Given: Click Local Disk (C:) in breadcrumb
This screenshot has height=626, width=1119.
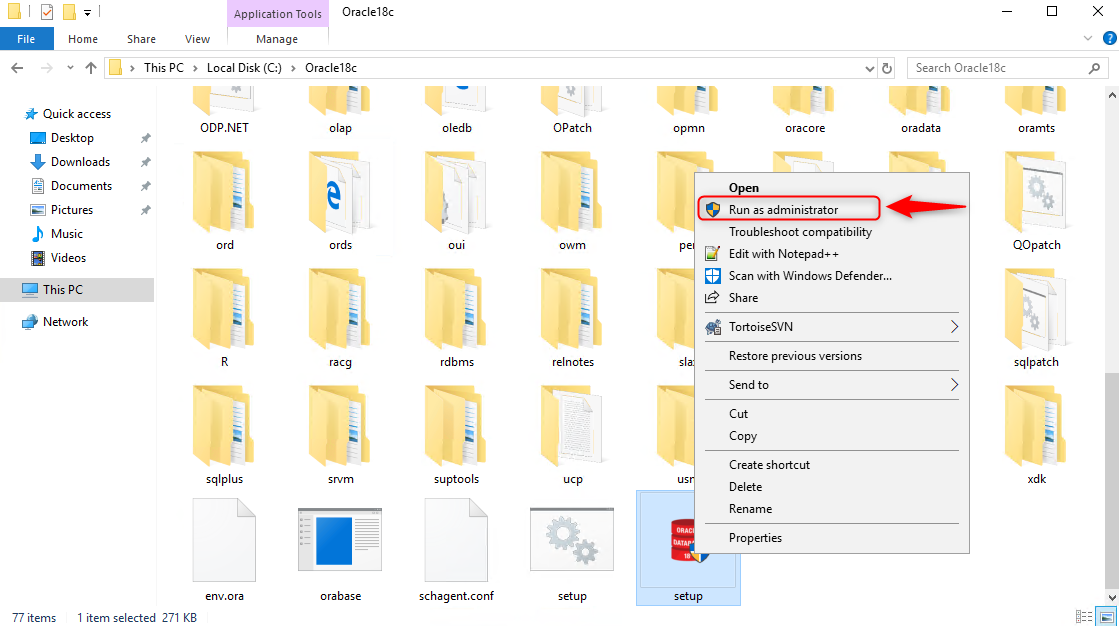Looking at the screenshot, I should [x=244, y=68].
